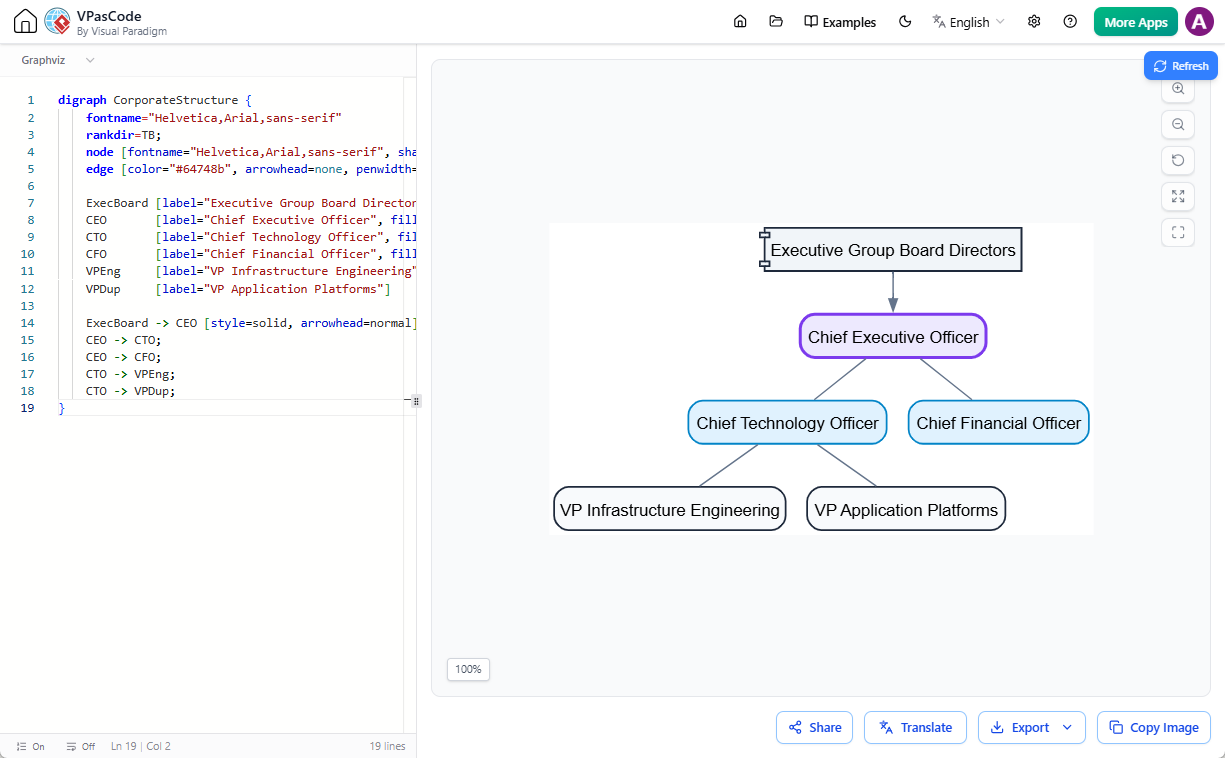1225x758 pixels.
Task: Open the English language dropdown
Action: [968, 22]
